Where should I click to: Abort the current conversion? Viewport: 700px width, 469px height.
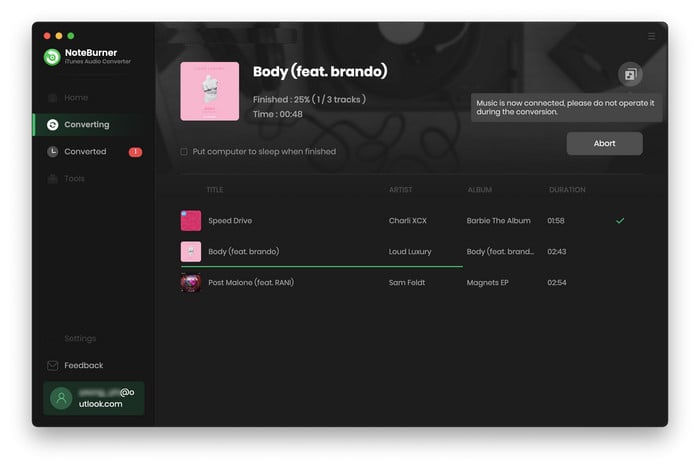coord(604,144)
